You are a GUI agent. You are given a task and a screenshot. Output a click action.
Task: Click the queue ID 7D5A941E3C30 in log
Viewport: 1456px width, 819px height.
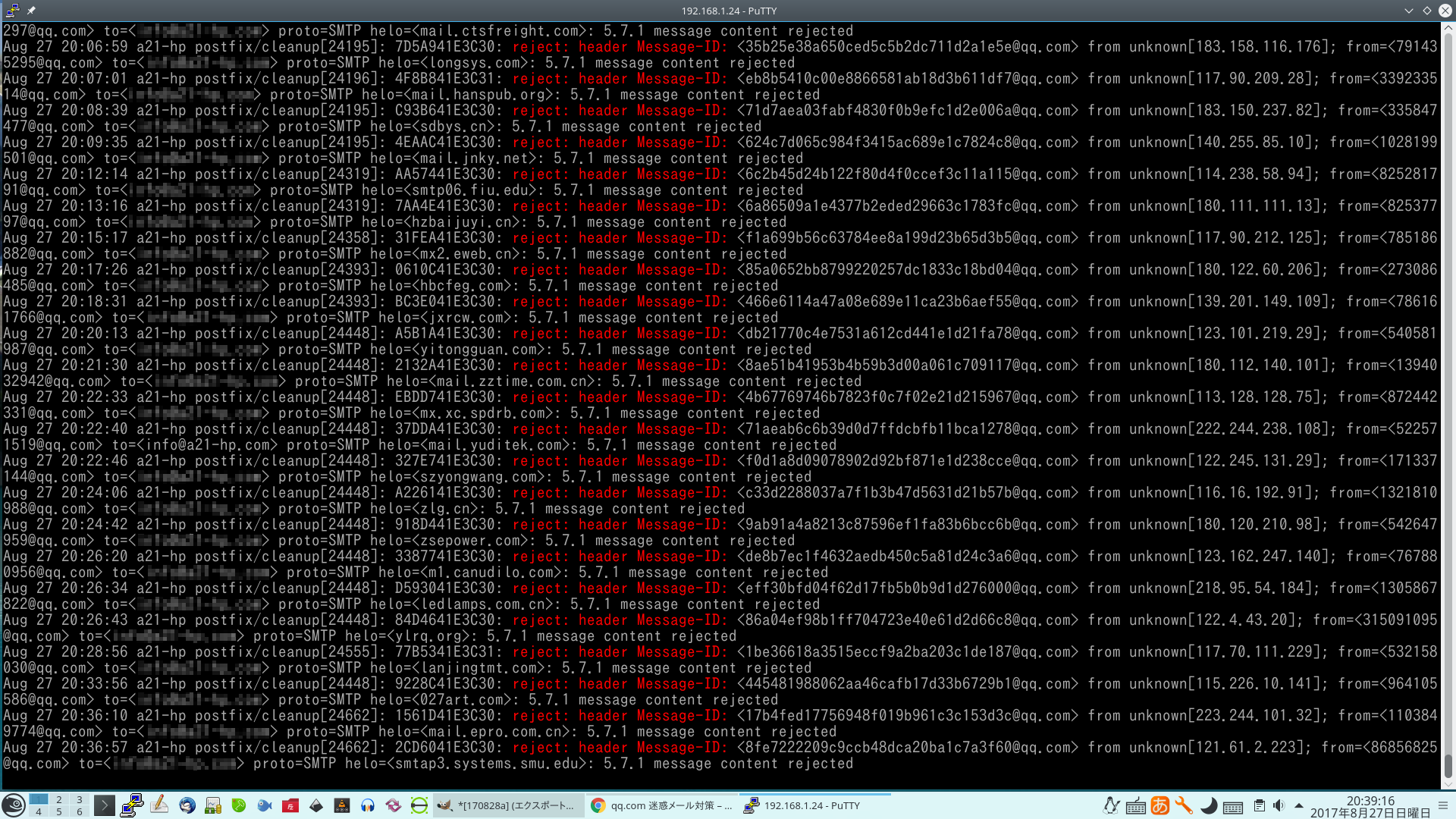click(x=445, y=47)
